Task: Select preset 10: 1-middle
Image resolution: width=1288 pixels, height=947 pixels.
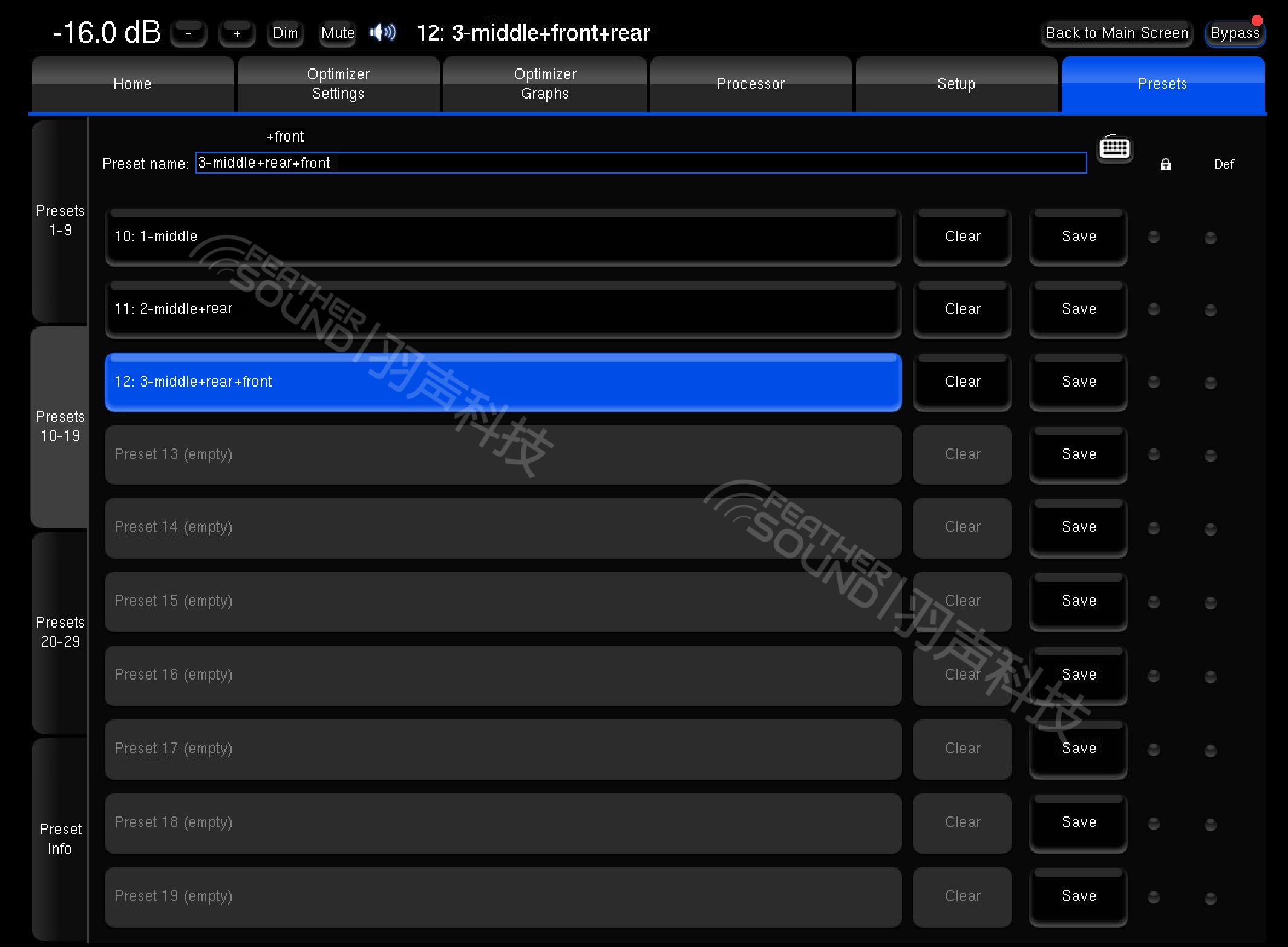Action: coord(502,237)
